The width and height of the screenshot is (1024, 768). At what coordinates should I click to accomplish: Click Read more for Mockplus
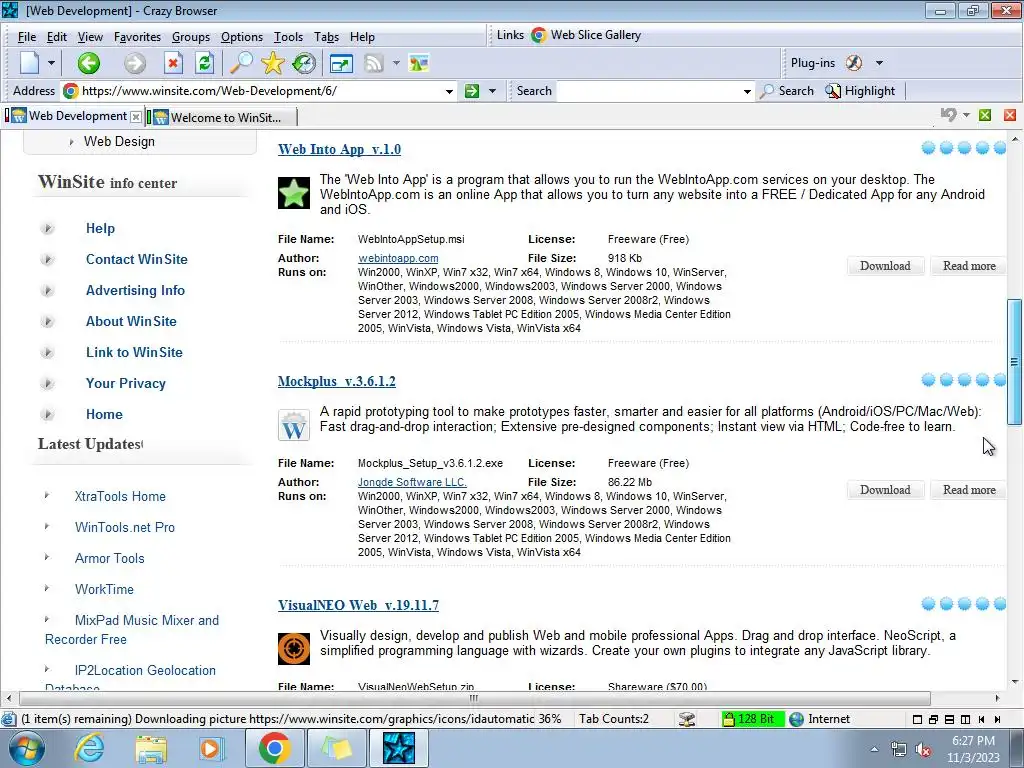[x=969, y=490]
